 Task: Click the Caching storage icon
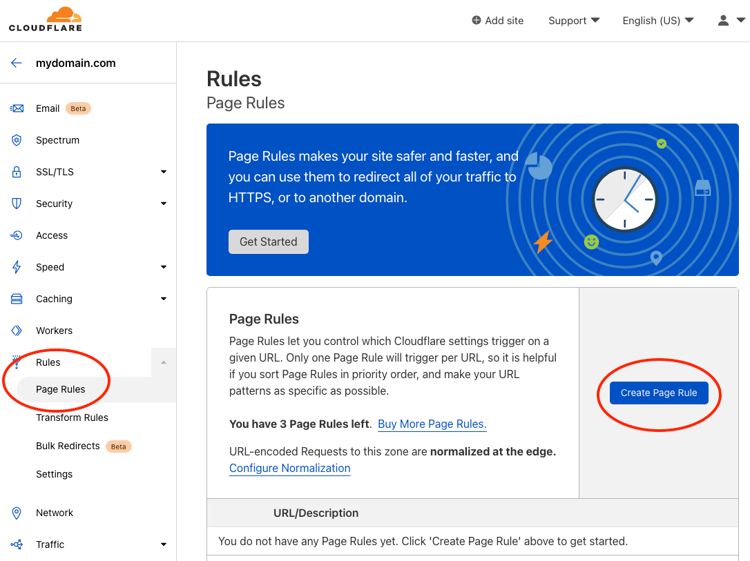click(x=17, y=299)
